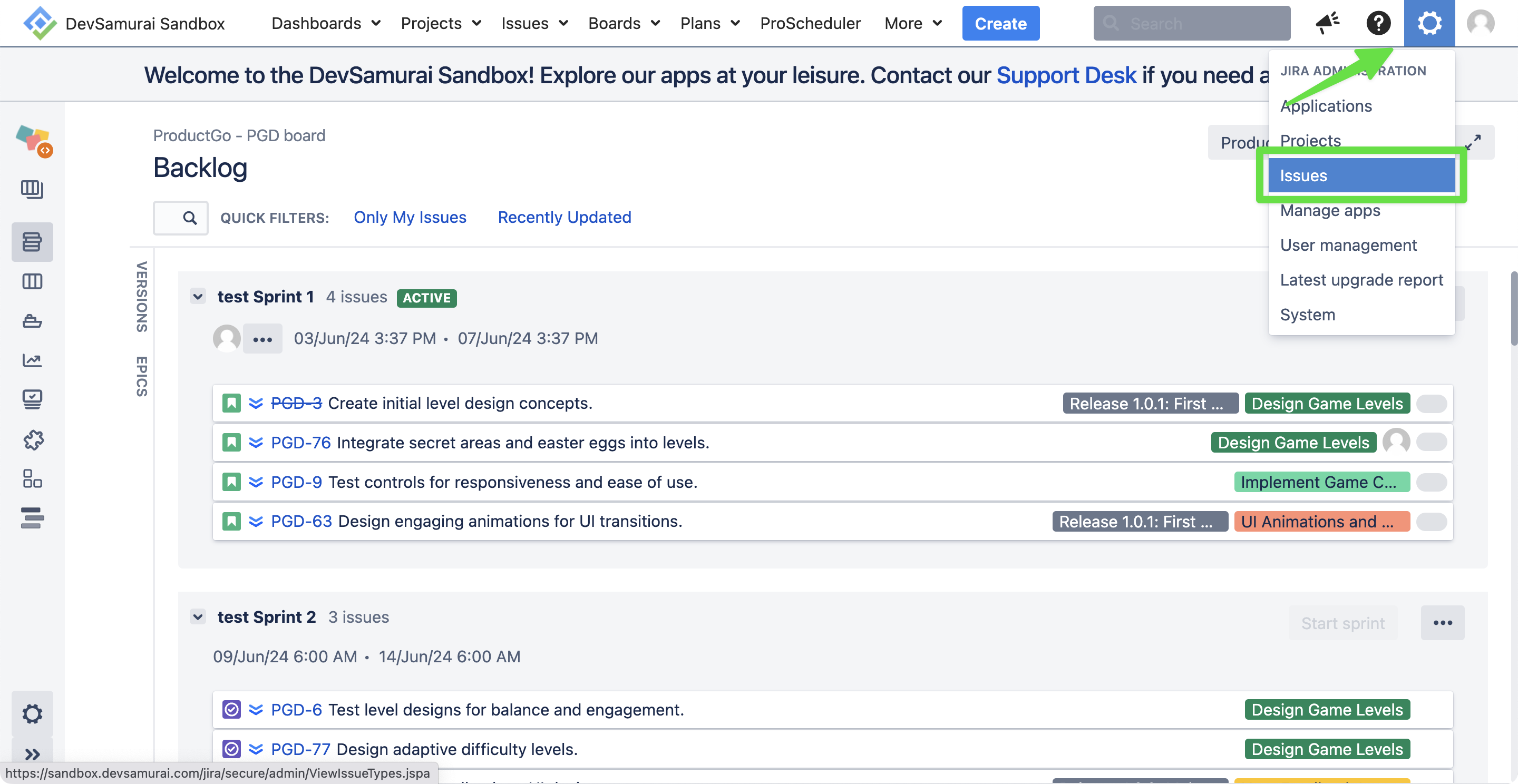1518x784 pixels.
Task: Collapse test Sprint 2 section
Action: click(198, 617)
